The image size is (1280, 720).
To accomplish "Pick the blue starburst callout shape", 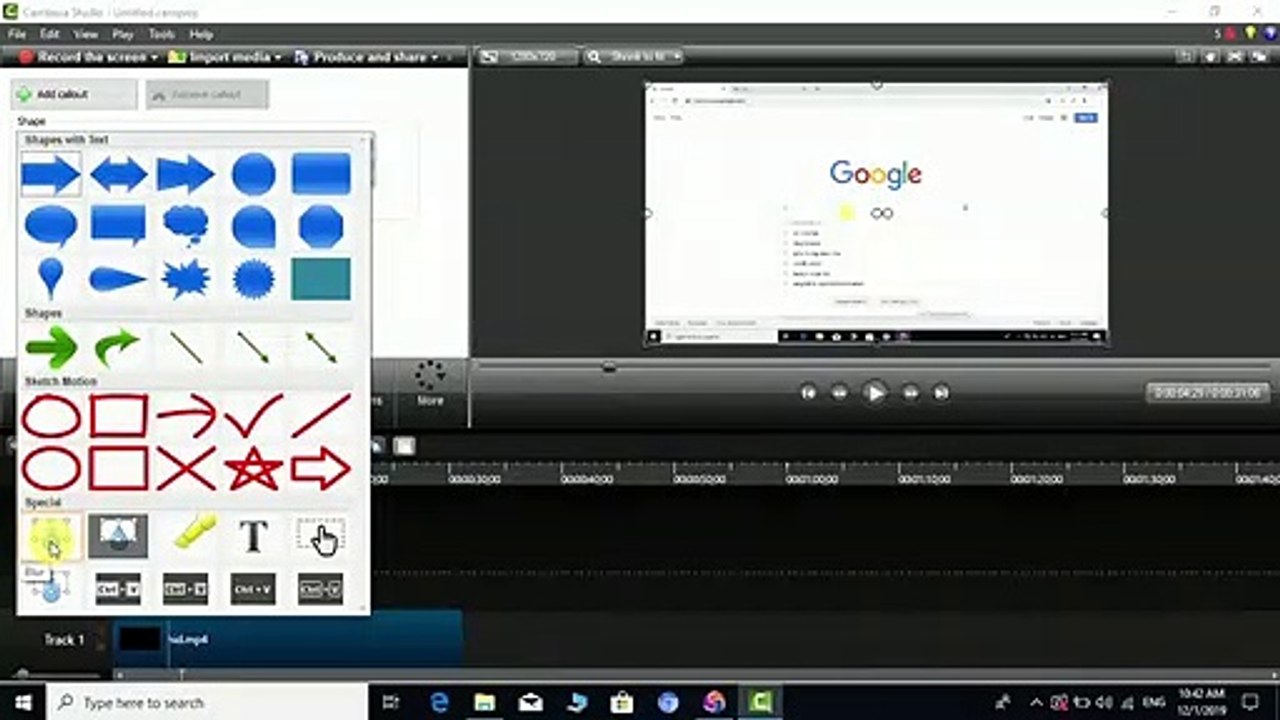I will click(x=186, y=279).
